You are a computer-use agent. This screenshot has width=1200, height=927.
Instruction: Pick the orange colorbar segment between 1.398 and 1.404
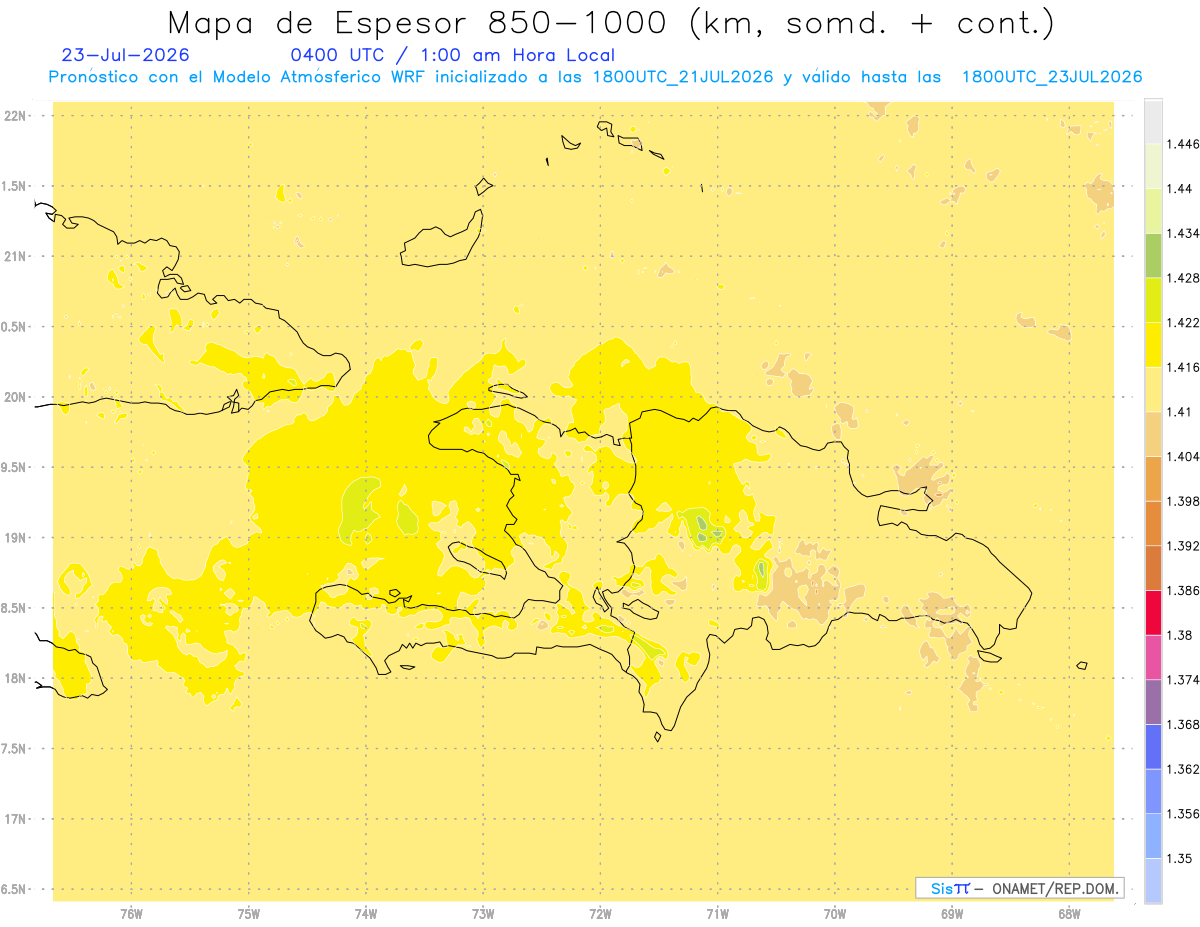pyautogui.click(x=1153, y=479)
